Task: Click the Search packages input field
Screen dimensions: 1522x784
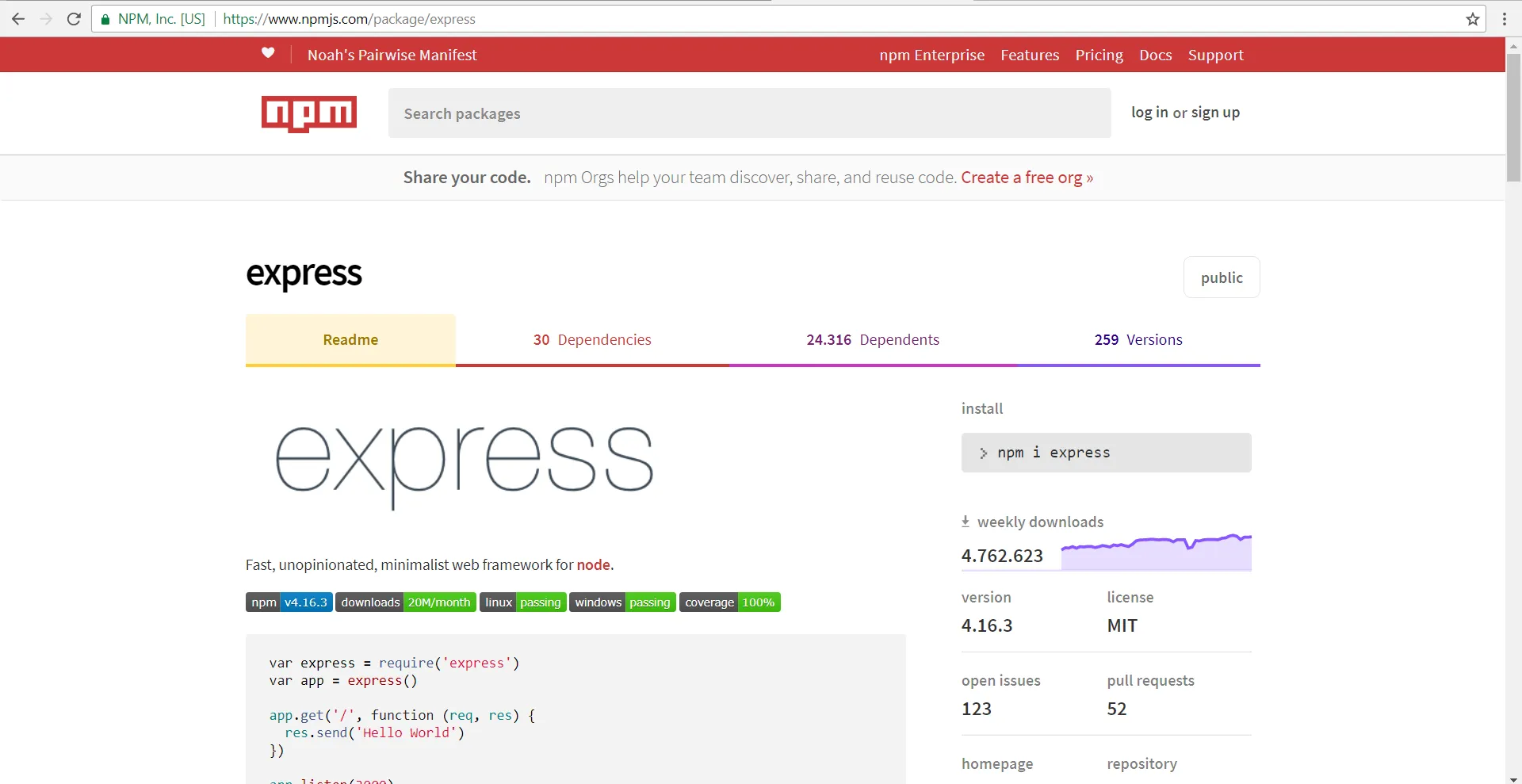Action: 750,113
